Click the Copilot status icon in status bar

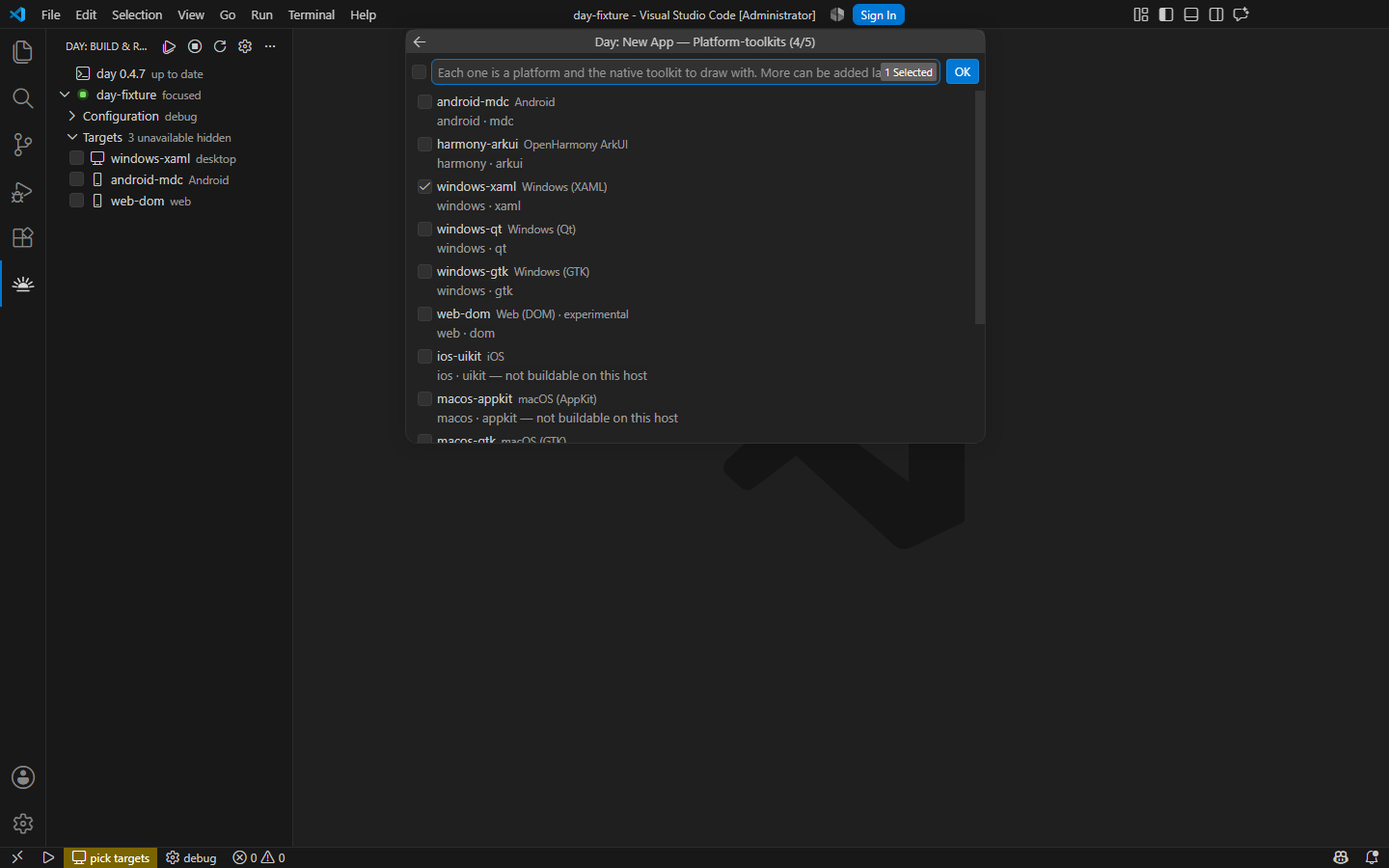1341,857
